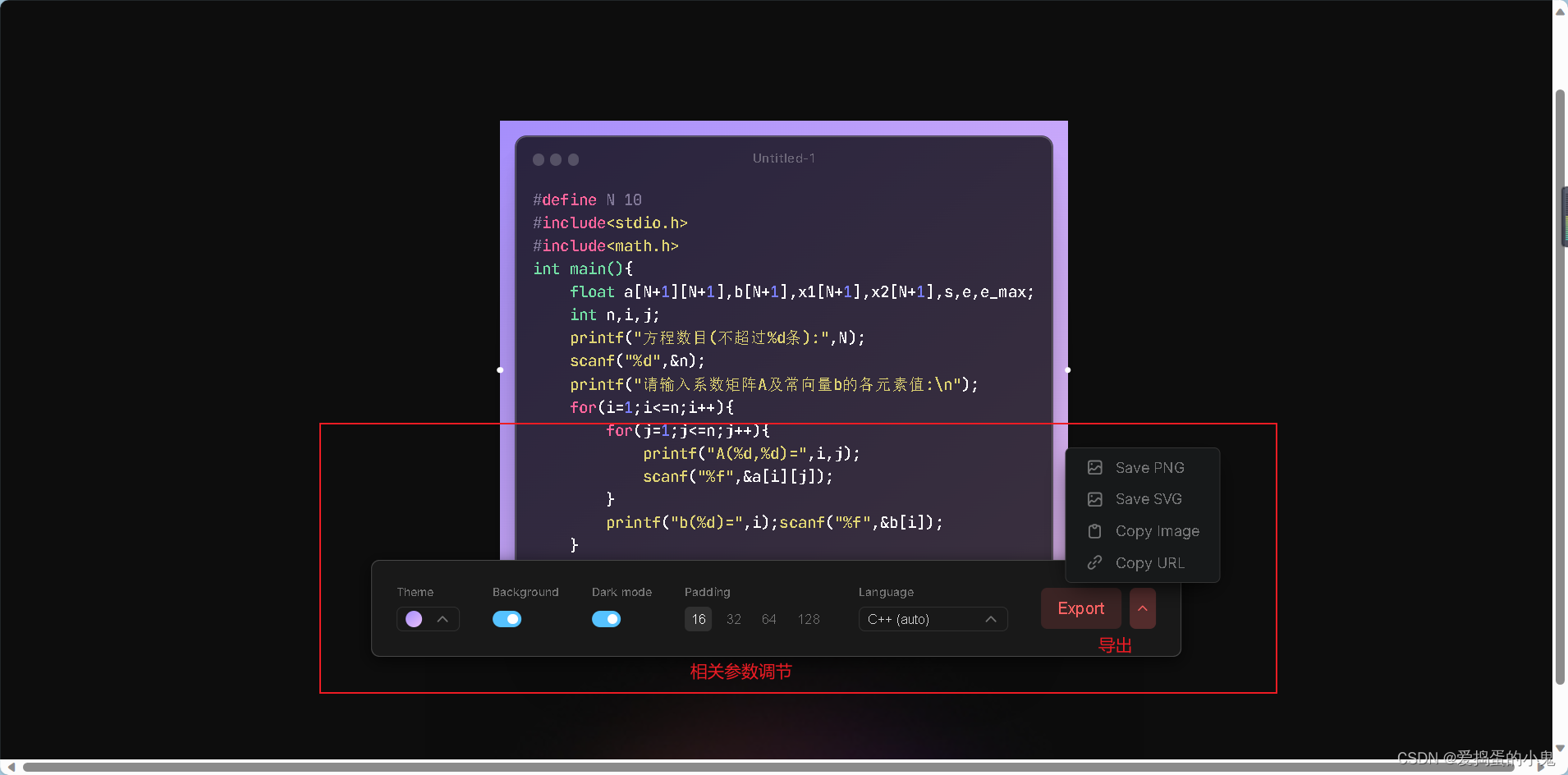Open the Theme dropdown
1568x775 pixels.
click(x=428, y=619)
